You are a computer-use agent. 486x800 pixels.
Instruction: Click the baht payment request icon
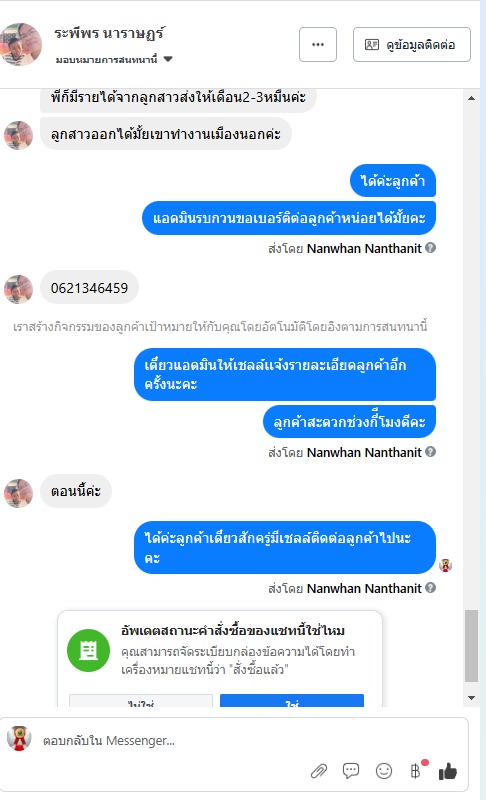[x=416, y=770]
